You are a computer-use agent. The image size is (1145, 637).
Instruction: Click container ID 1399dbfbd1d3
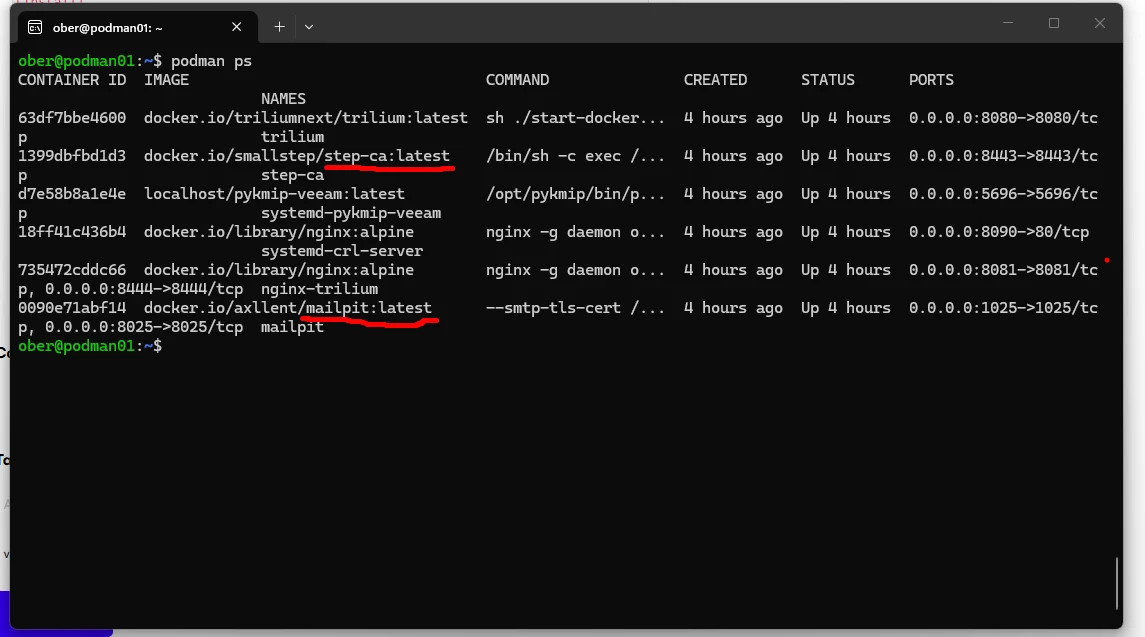pos(72,156)
